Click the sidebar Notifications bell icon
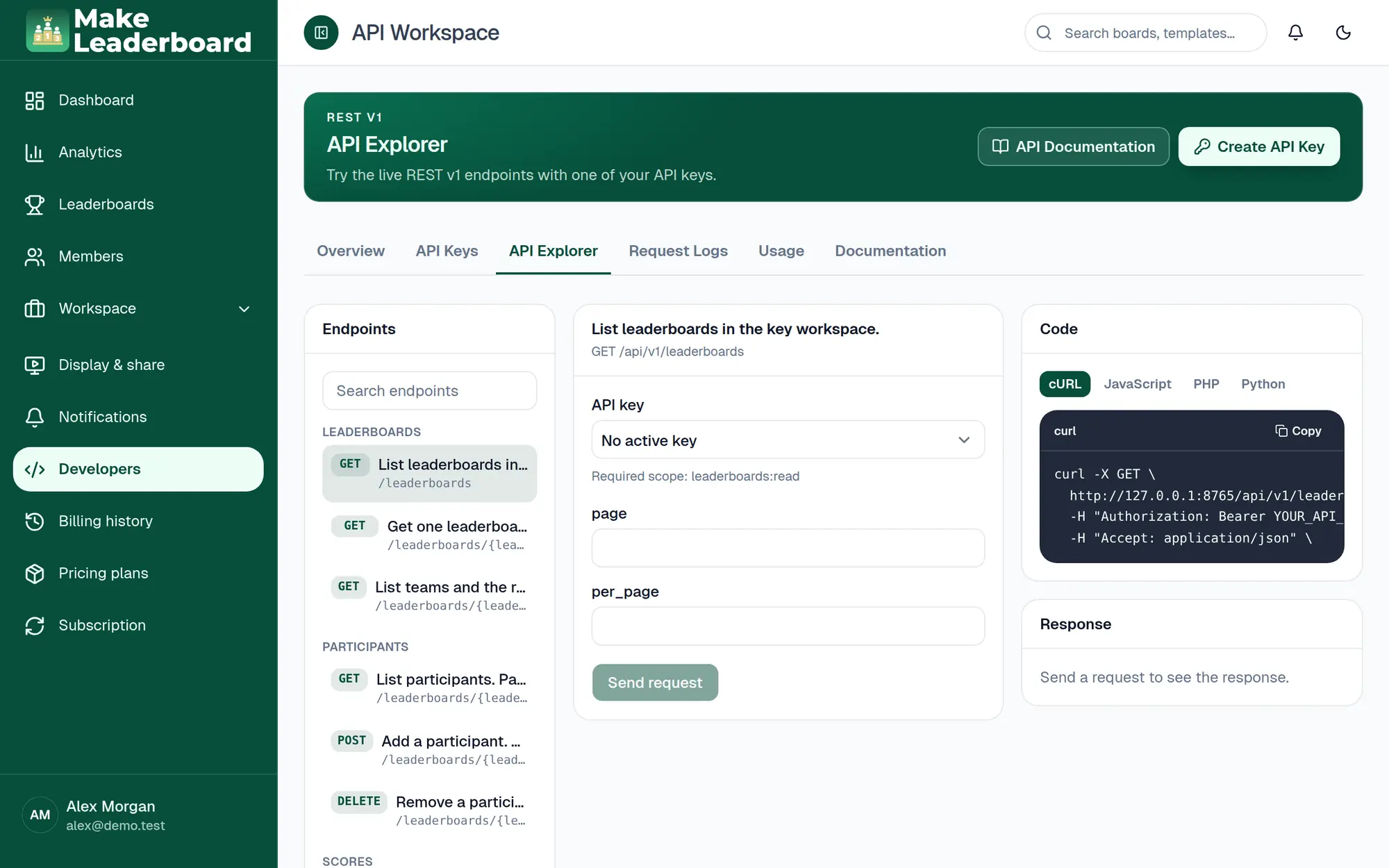Viewport: 1389px width, 868px height. pyautogui.click(x=35, y=417)
